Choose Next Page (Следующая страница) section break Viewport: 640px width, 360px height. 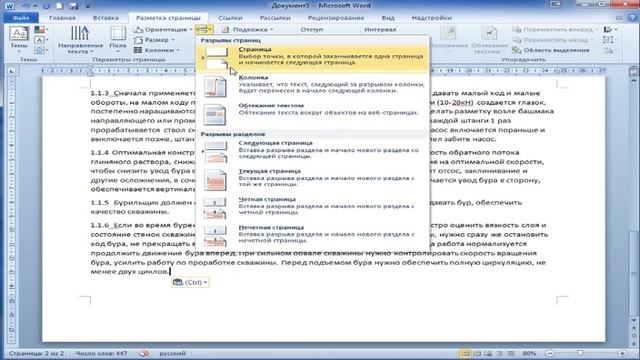click(313, 152)
